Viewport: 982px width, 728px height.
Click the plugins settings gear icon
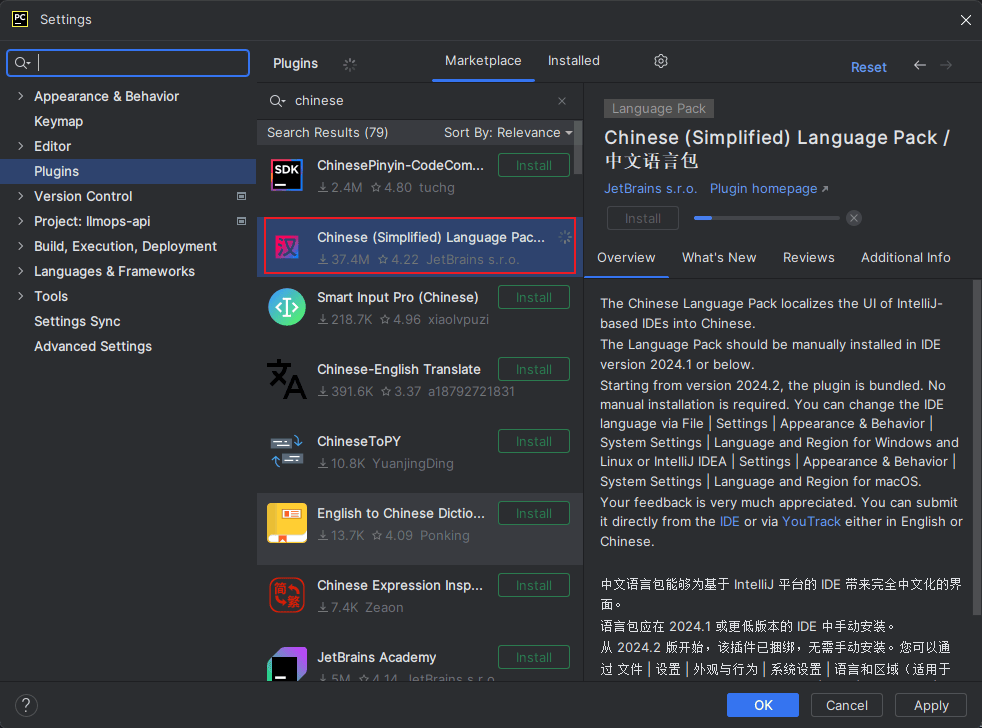pos(661,61)
